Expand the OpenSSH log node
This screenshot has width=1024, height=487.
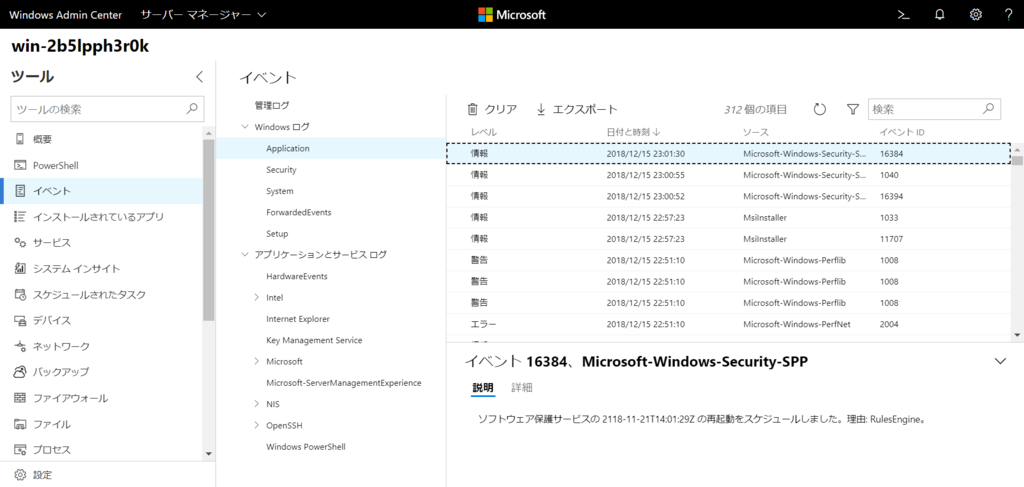[x=257, y=426]
